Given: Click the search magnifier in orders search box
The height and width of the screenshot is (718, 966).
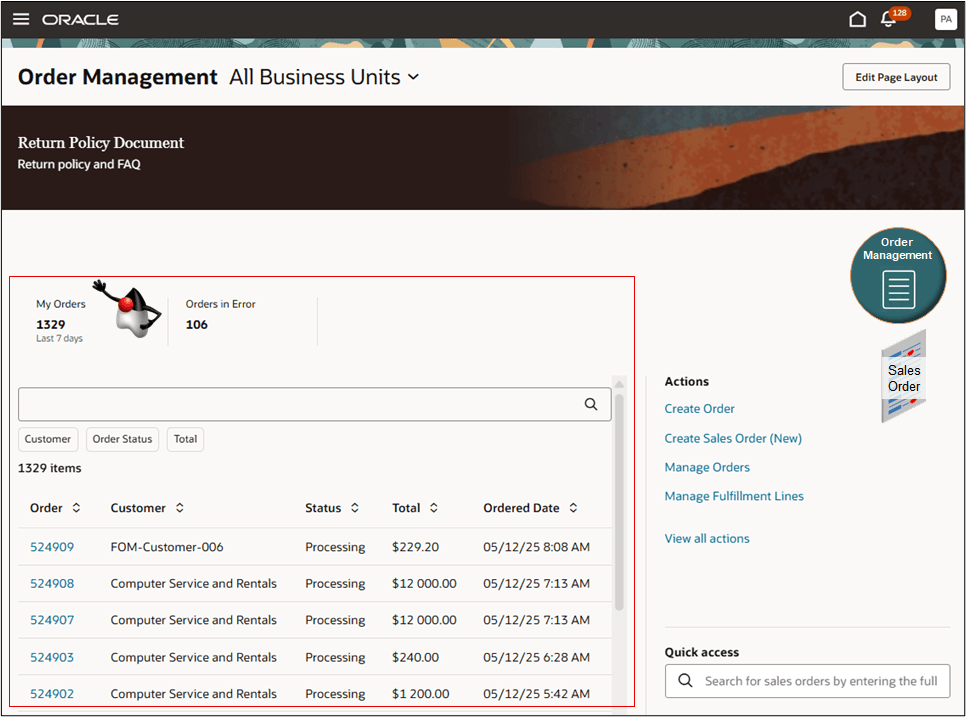Looking at the screenshot, I should click(590, 404).
